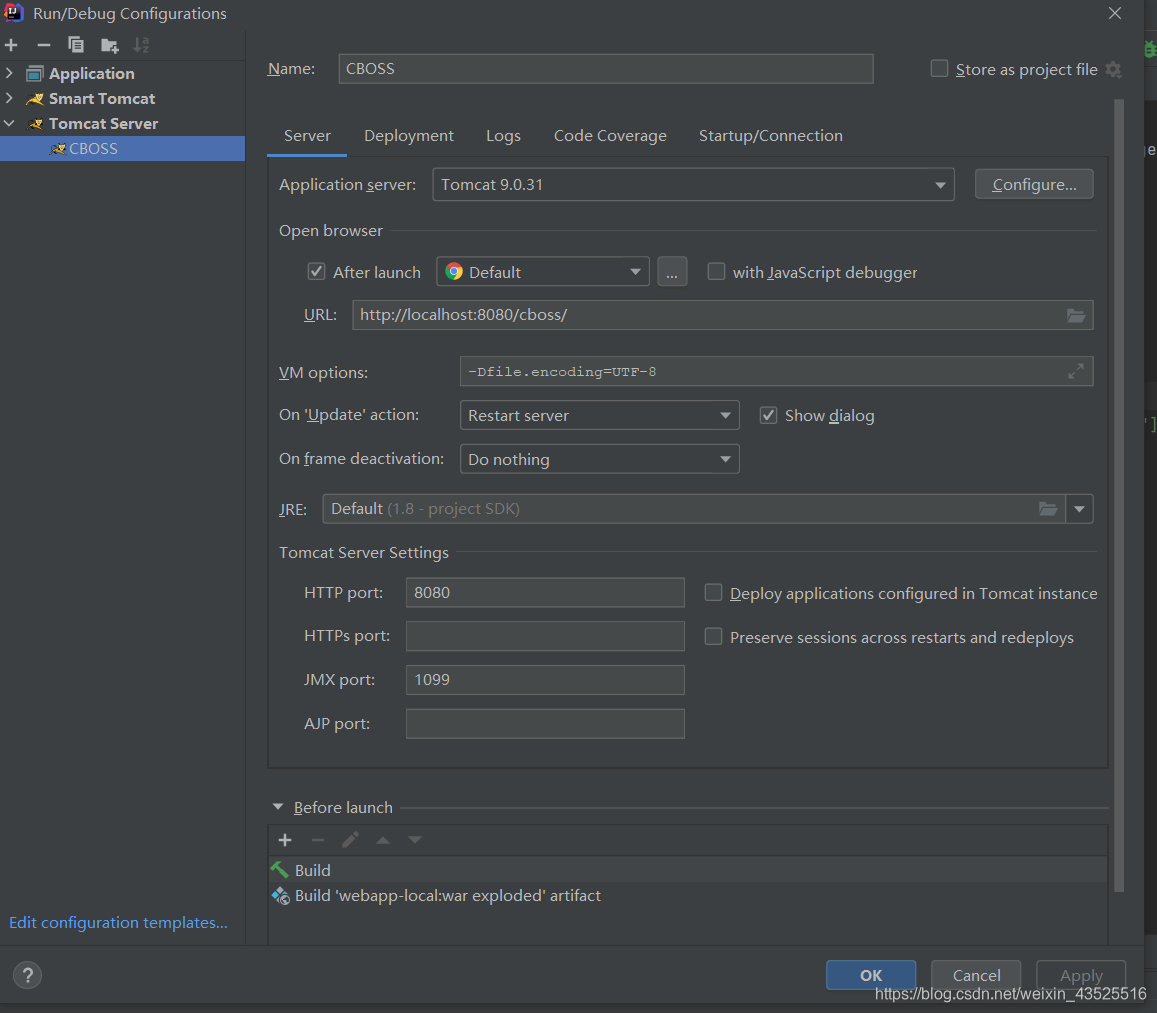Enable with JavaScript debugger checkbox
This screenshot has height=1013, width=1157.
coord(716,272)
